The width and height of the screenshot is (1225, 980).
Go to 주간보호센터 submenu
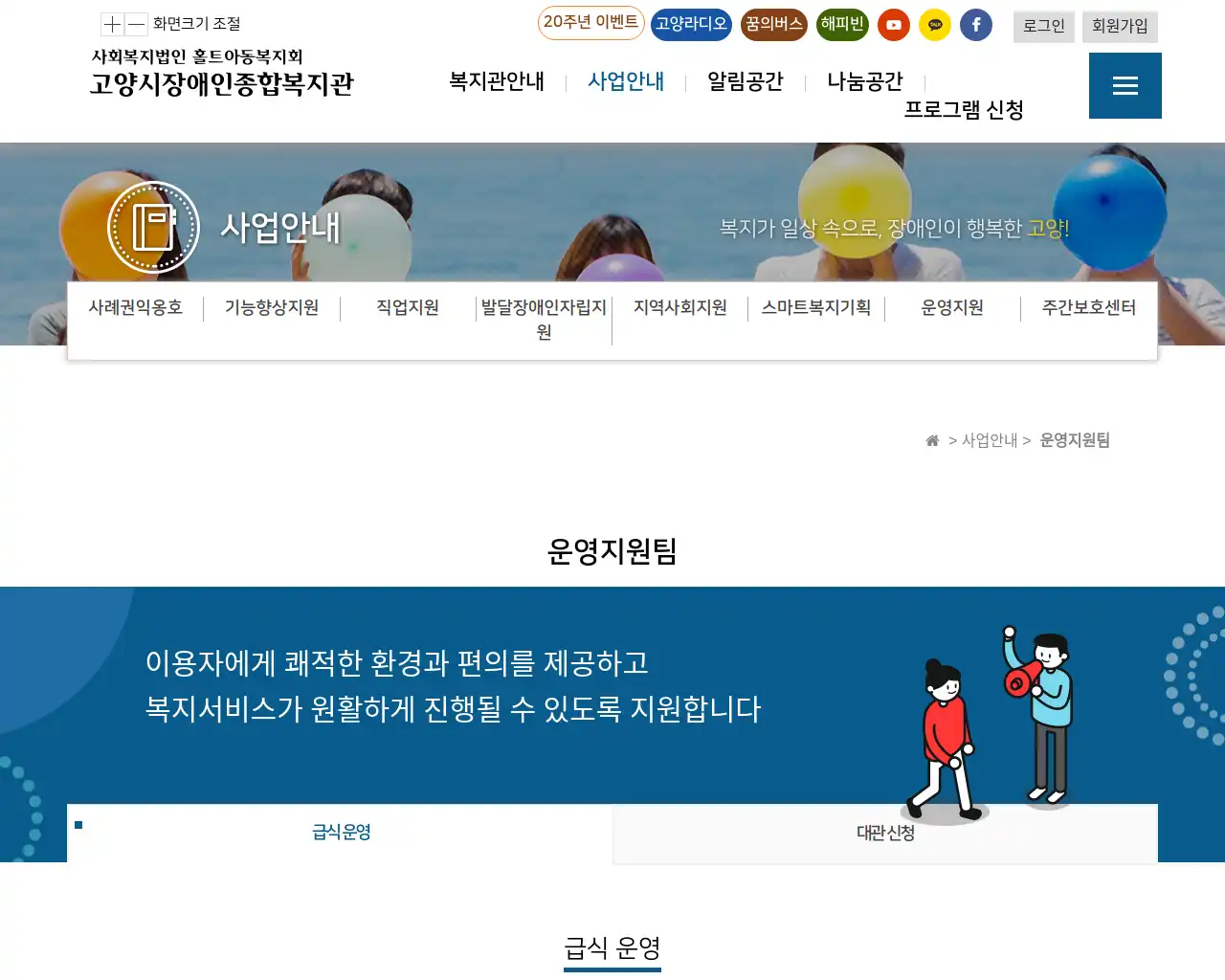(1089, 308)
